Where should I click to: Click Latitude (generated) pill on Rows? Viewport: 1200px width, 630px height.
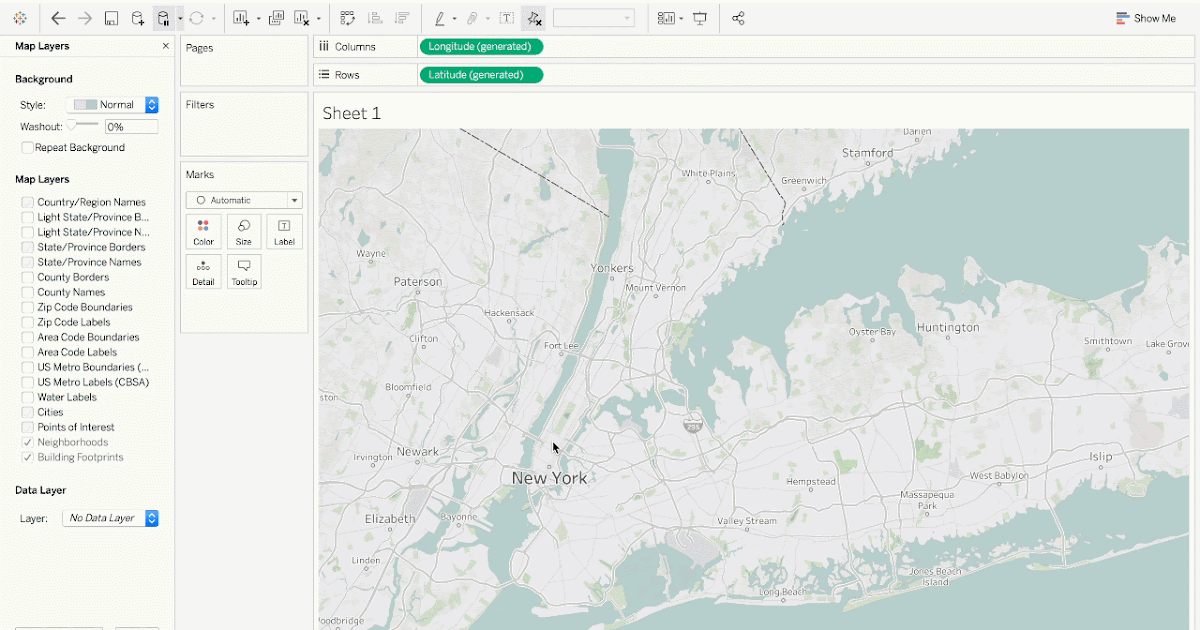click(x=481, y=74)
